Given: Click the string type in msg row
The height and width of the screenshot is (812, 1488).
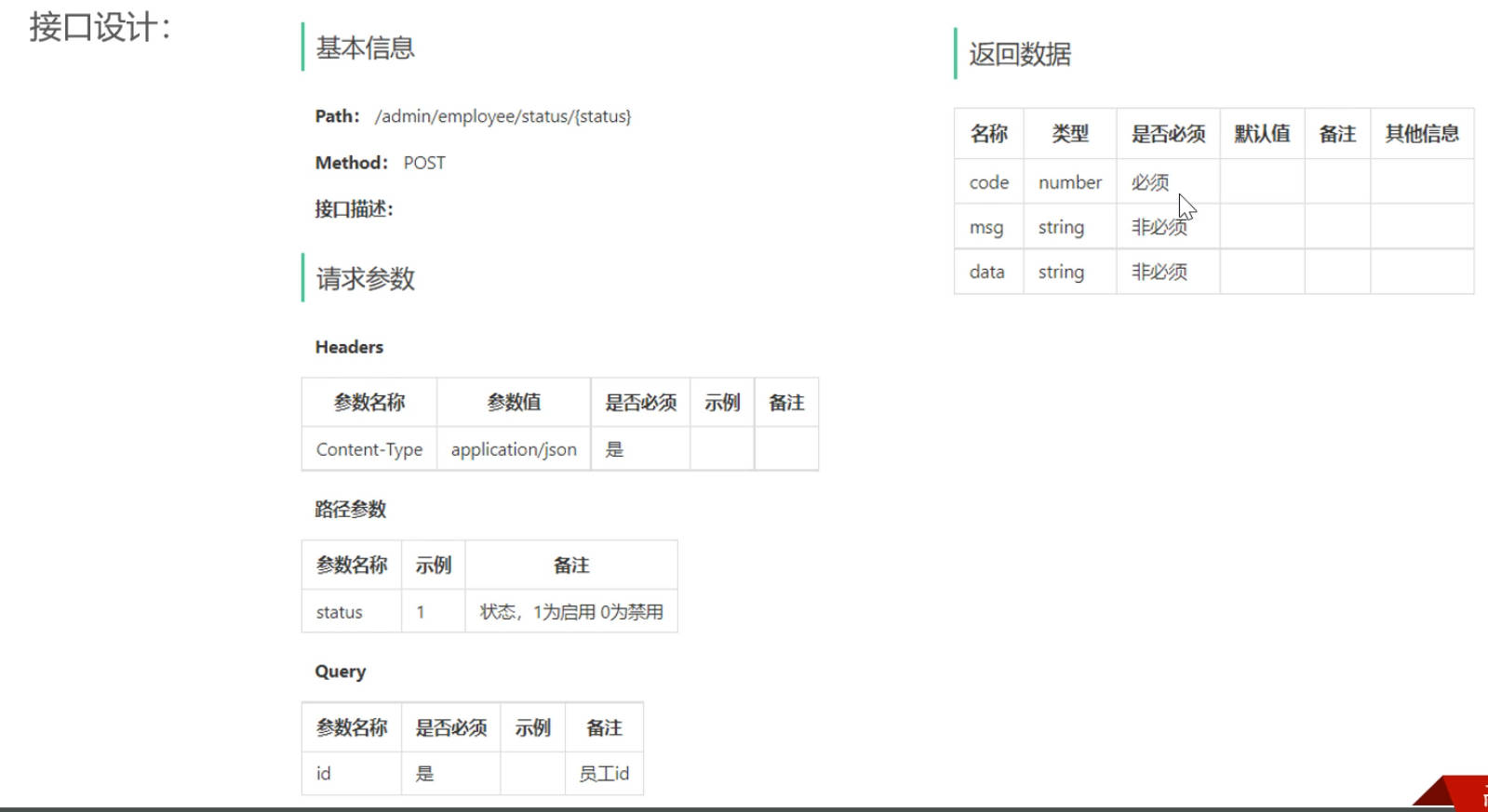Looking at the screenshot, I should 1070,227.
